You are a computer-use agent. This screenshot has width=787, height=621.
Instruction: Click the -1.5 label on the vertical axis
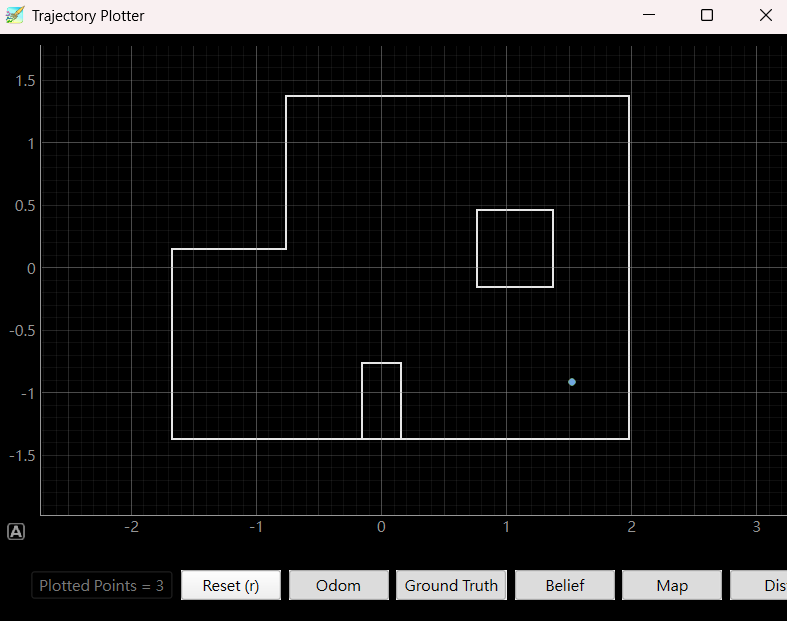[23, 456]
